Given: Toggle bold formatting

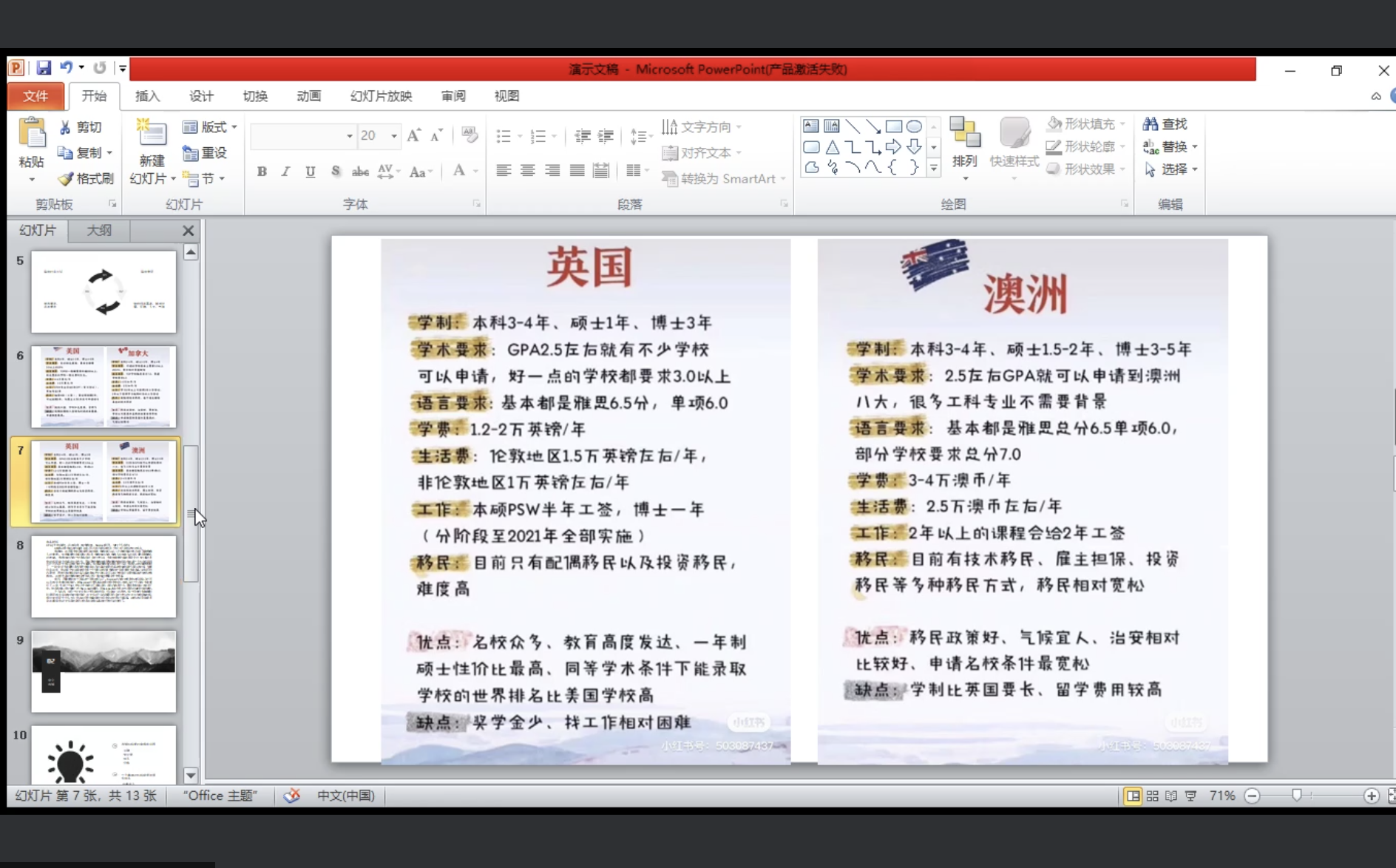Looking at the screenshot, I should click(262, 172).
